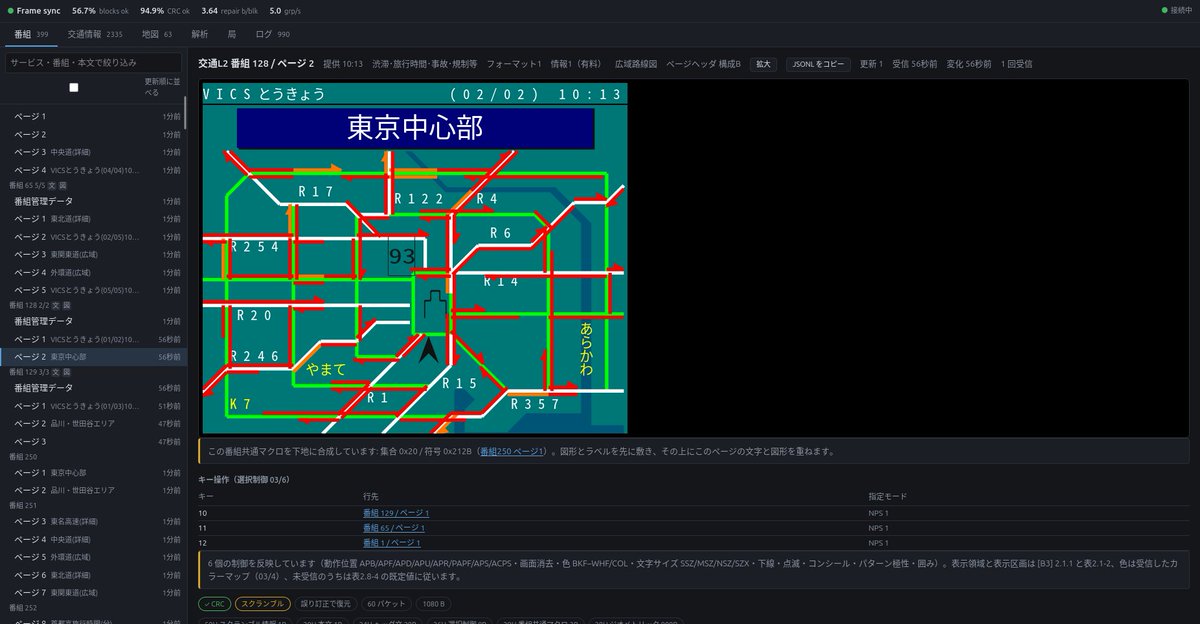This screenshot has width=1200, height=624.
Task: Click the 56.7% blocks ok statistic
Action: 101,9
